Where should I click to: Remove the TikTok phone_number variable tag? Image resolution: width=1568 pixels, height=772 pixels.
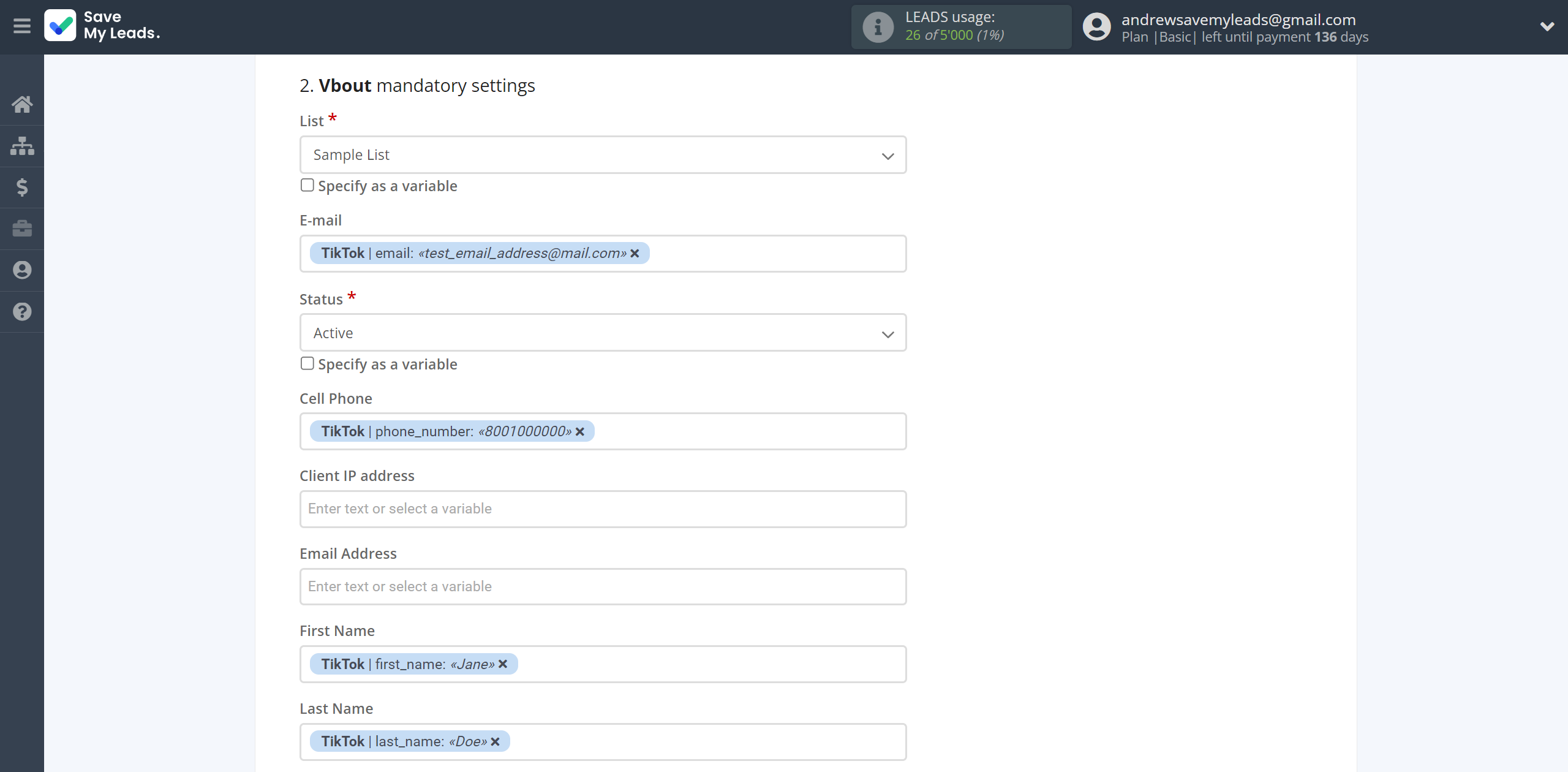tap(580, 432)
